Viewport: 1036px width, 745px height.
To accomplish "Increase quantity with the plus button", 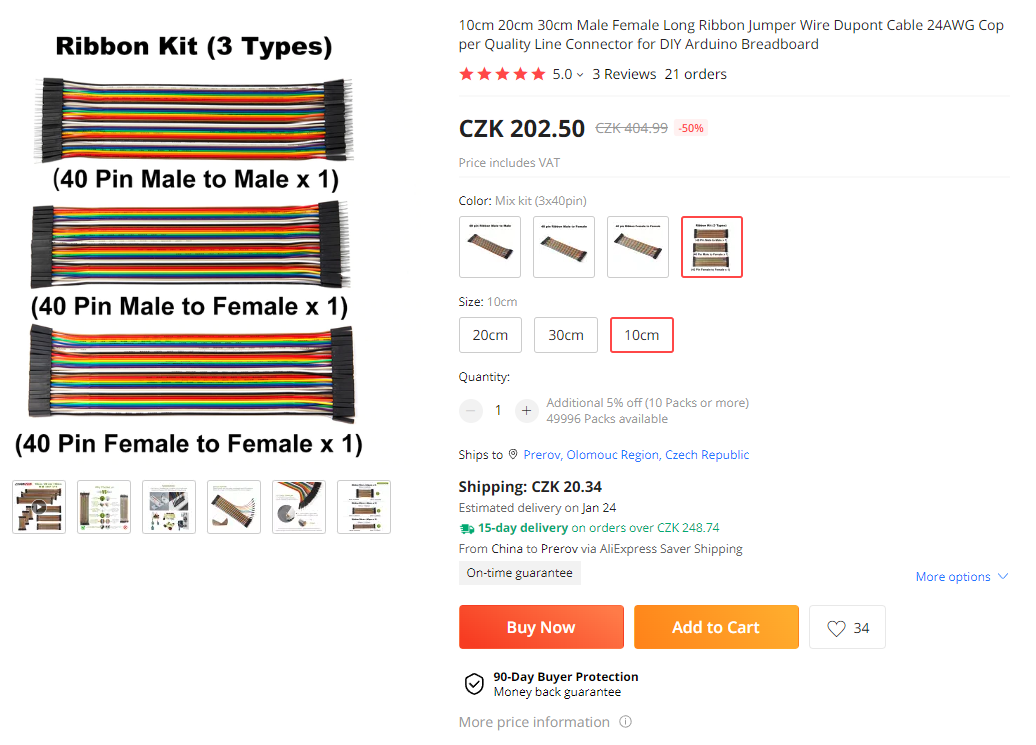I will coord(526,410).
